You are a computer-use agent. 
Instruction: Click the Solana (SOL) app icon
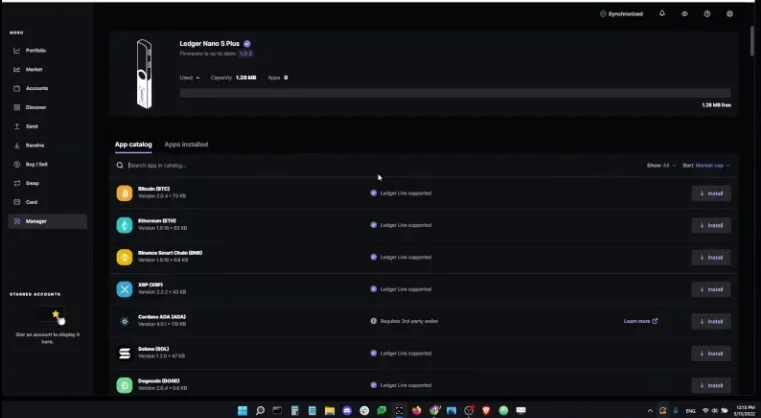[x=124, y=353]
